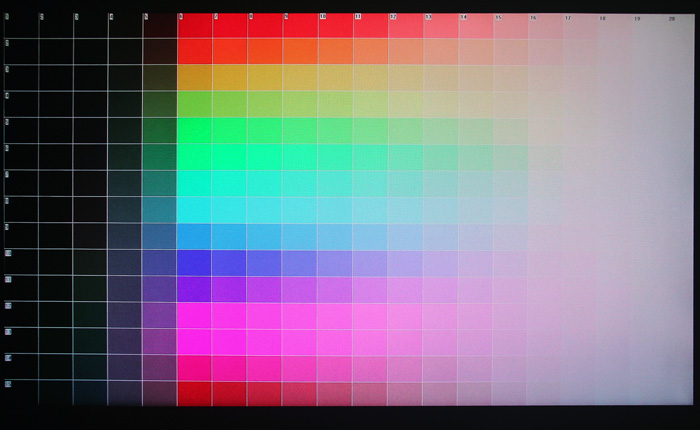This screenshot has height=430, width=700.
Task: Select the deep blue swatch, row 10 column 6
Action: point(194,262)
